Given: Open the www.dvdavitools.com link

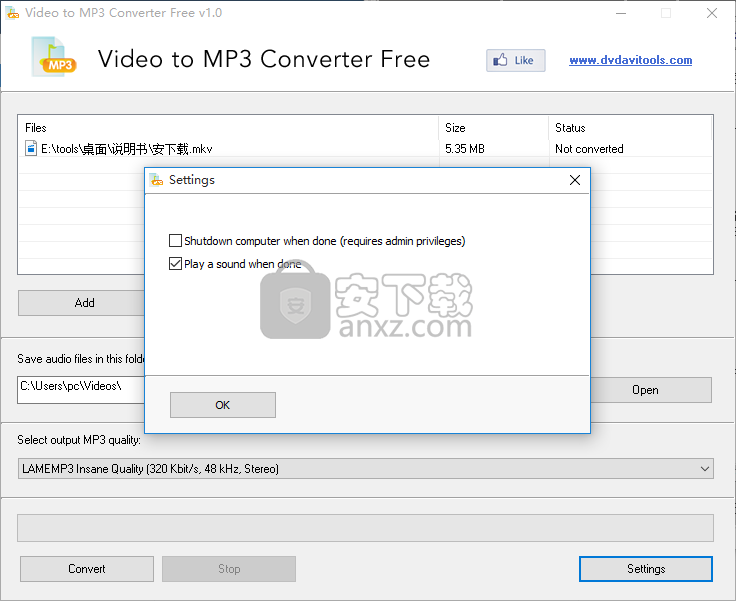Looking at the screenshot, I should click(x=630, y=60).
